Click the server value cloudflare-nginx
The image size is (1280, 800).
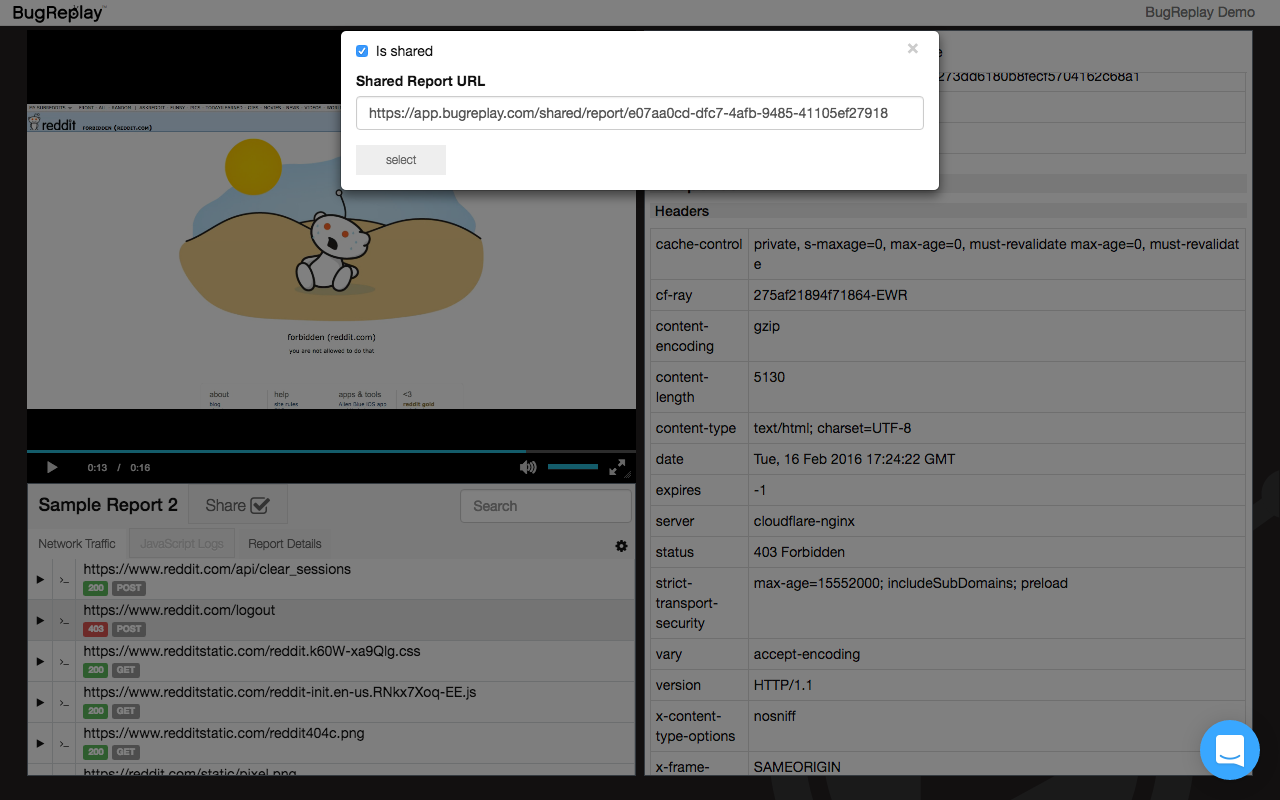pyautogui.click(x=804, y=521)
